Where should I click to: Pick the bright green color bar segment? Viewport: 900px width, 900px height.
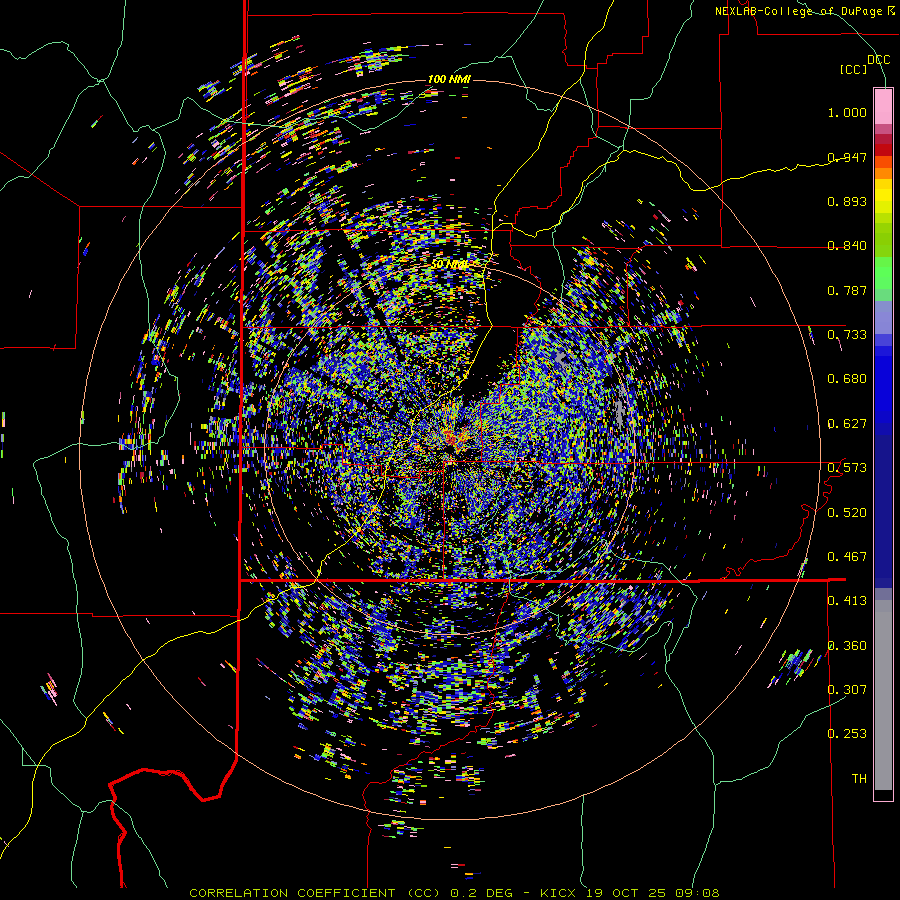[883, 273]
